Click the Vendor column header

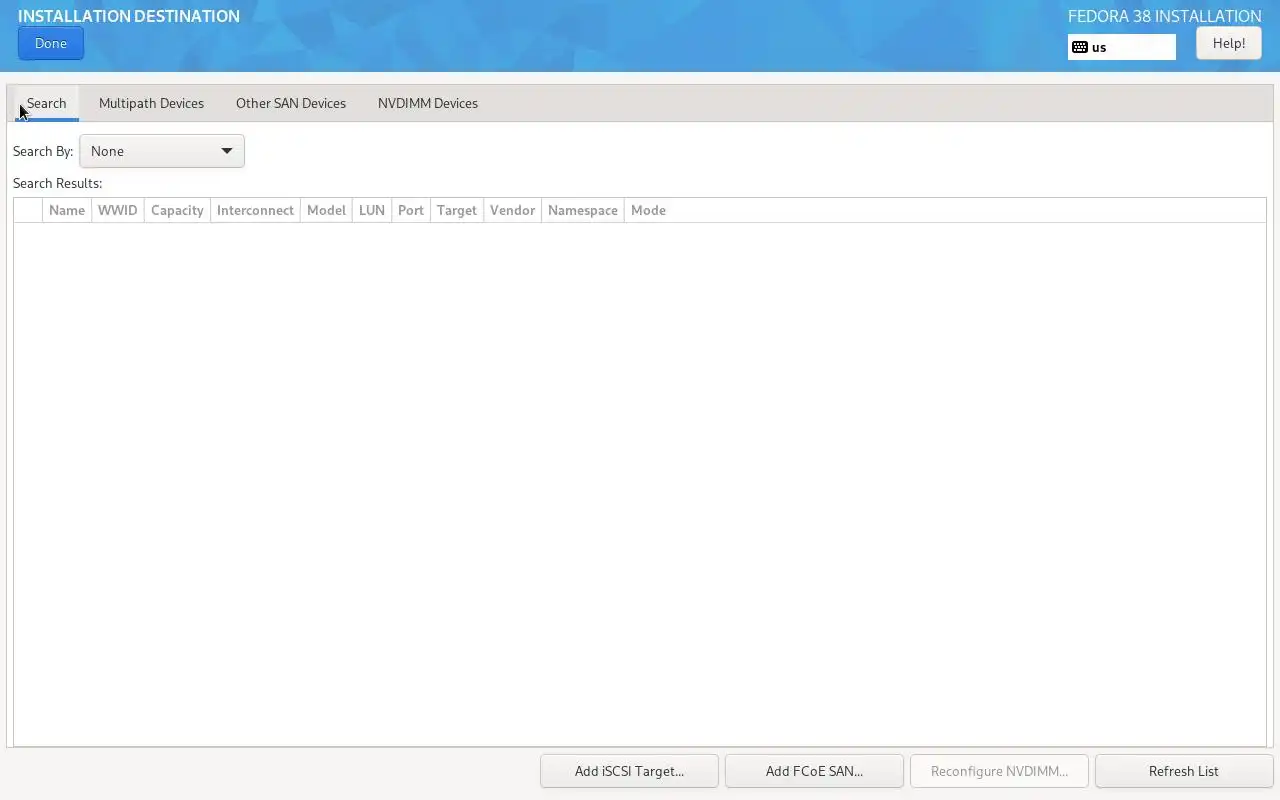pos(512,210)
